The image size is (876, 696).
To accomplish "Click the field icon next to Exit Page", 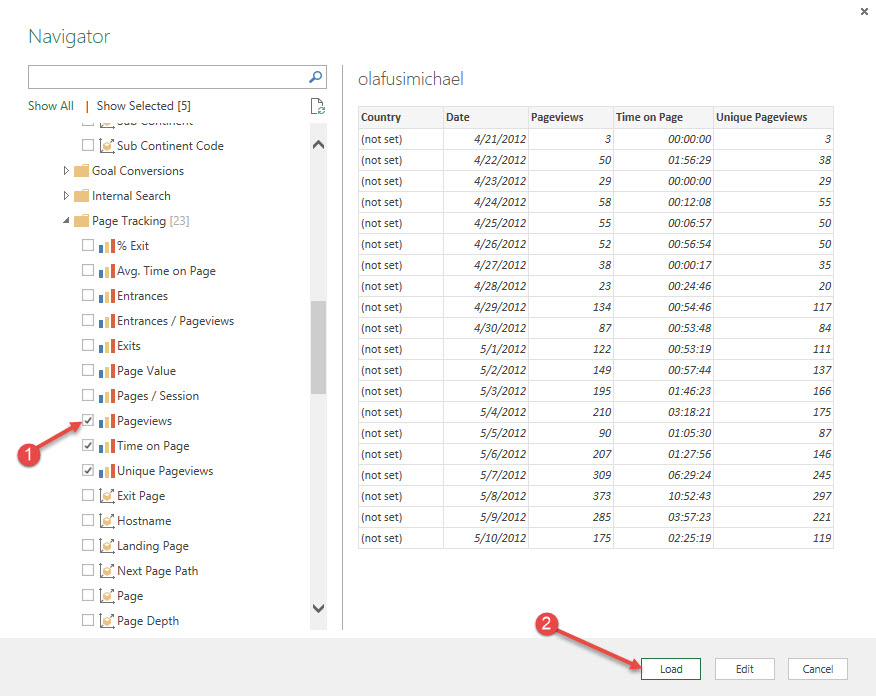I will (x=106, y=495).
